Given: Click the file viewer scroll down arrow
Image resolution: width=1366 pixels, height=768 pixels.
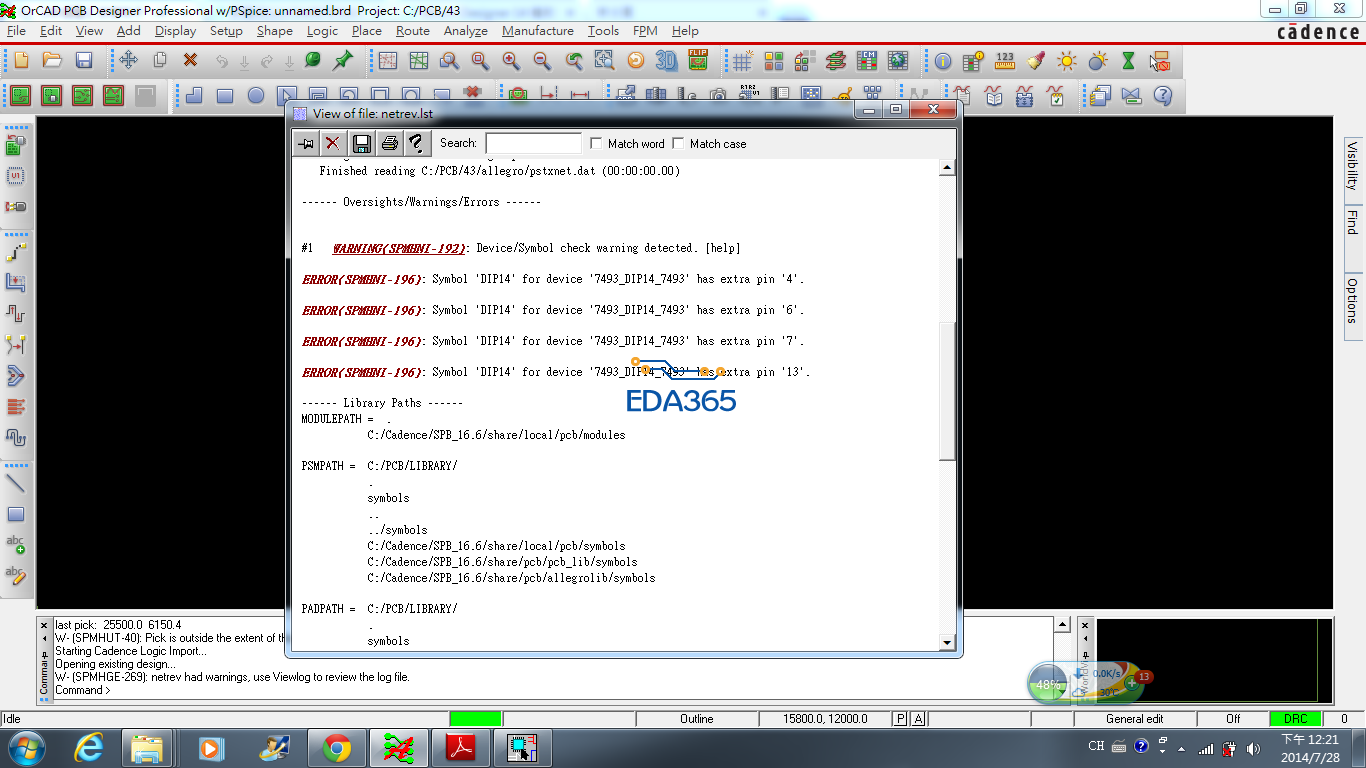Looking at the screenshot, I should pyautogui.click(x=947, y=642).
